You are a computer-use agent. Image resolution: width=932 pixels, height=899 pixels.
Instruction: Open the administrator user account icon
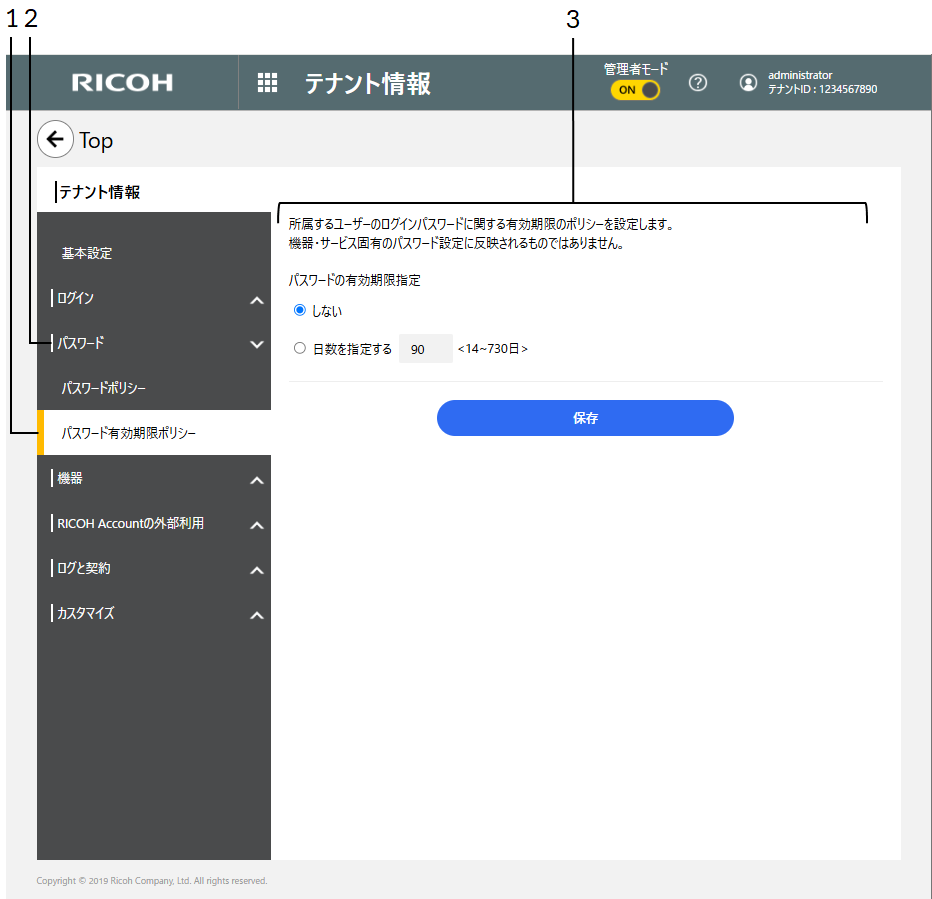[x=748, y=83]
